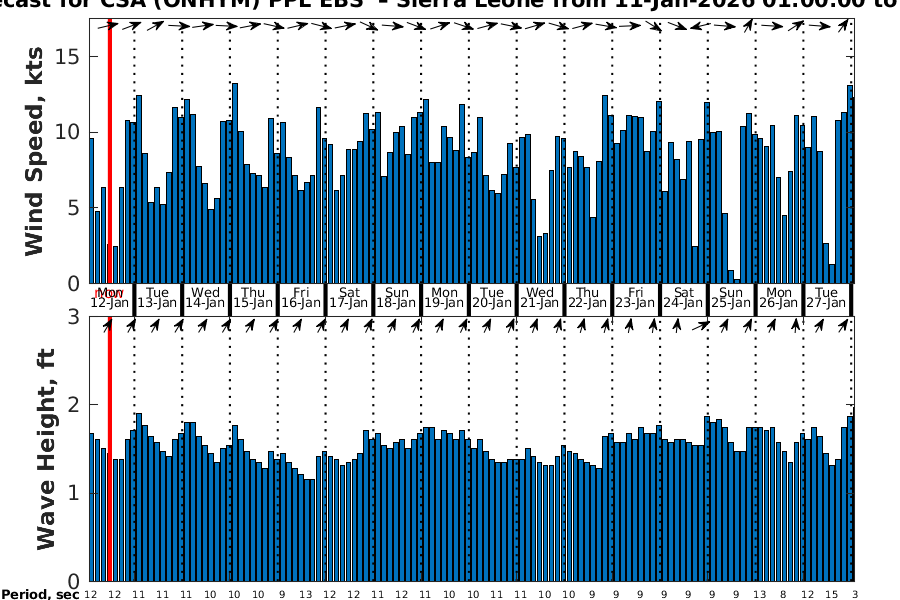This screenshot has height=600, width=900.
Task: Click the 2 tick on wave height axis
Action: [74, 404]
